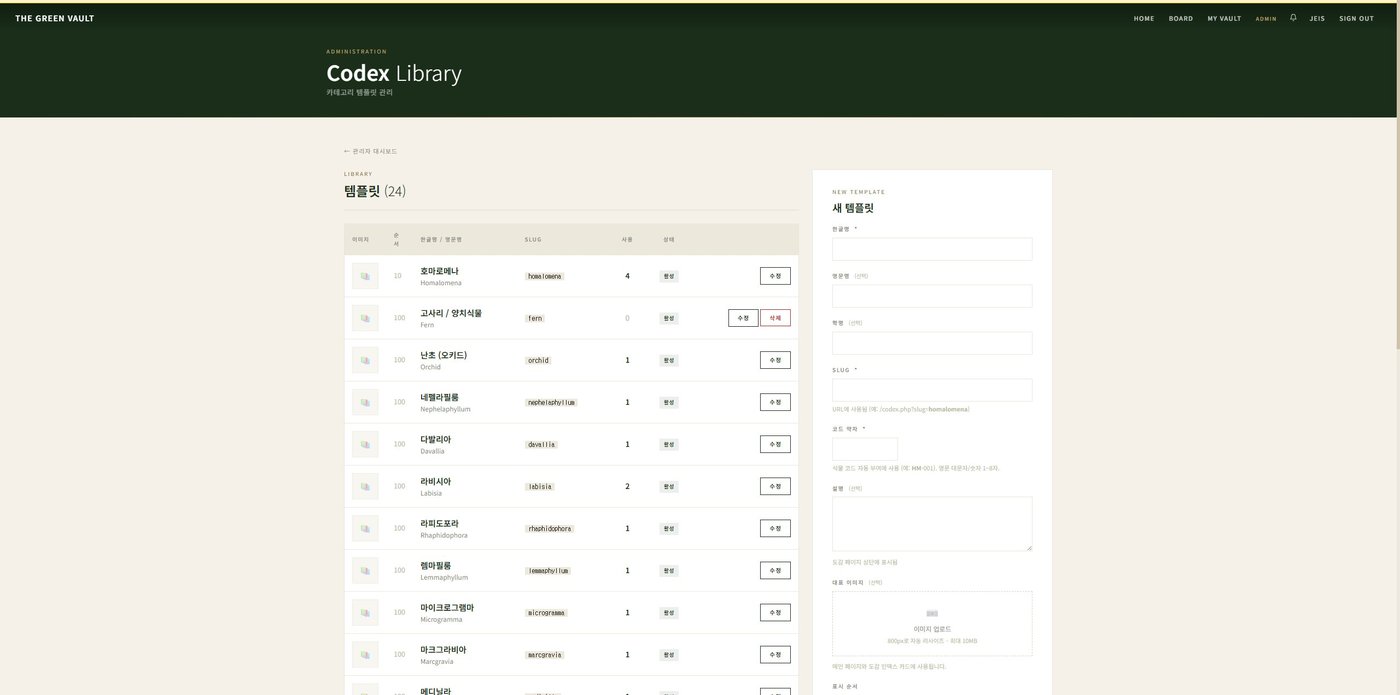The width and height of the screenshot is (1400, 695).
Task: Click the 'homalomena' slug tag
Action: click(545, 276)
